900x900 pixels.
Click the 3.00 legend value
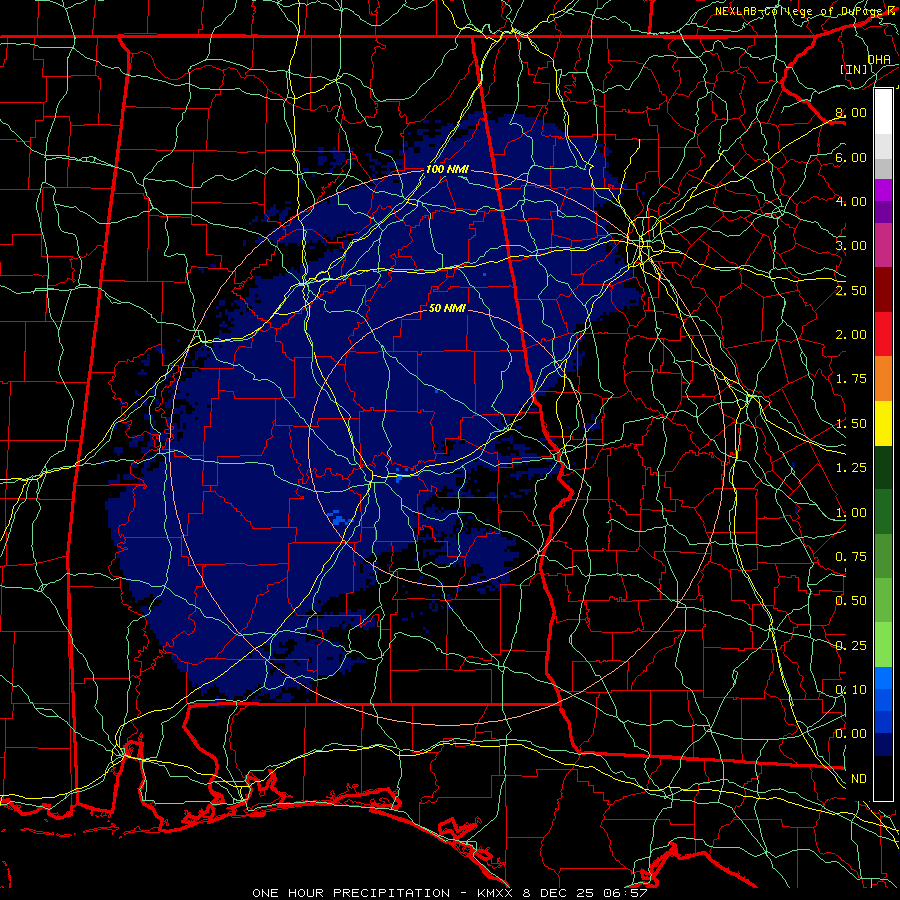point(851,246)
